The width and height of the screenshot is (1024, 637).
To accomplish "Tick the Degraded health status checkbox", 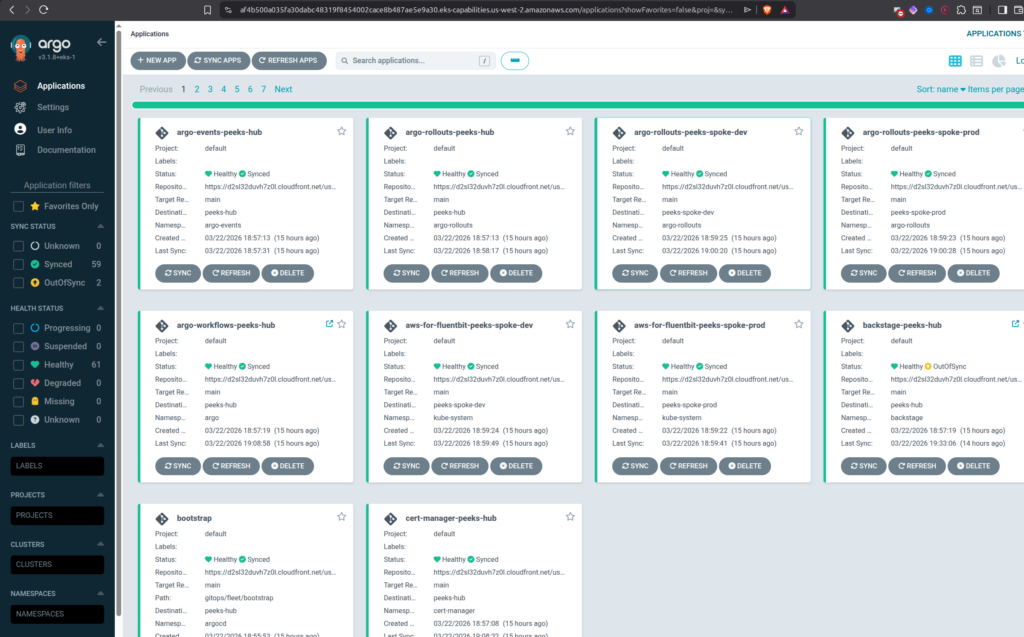I will (19, 383).
